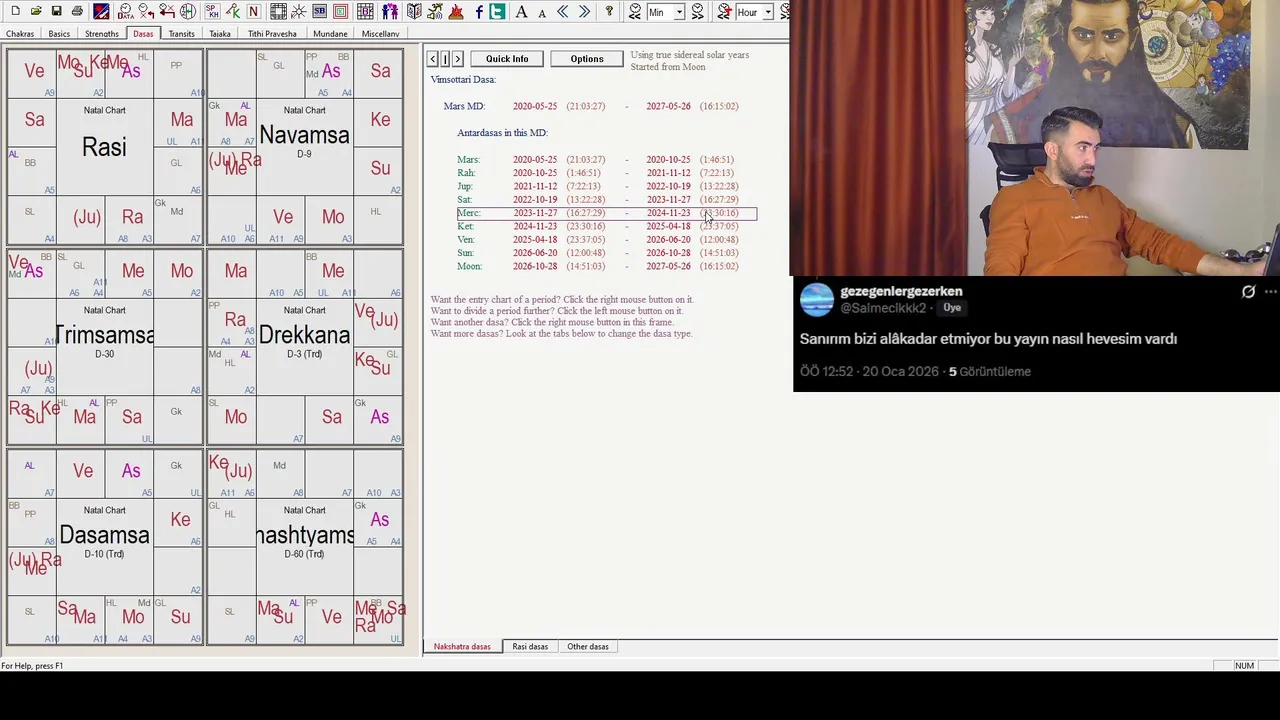Switch to the Basics tab
The image size is (1280, 720).
coord(59,34)
